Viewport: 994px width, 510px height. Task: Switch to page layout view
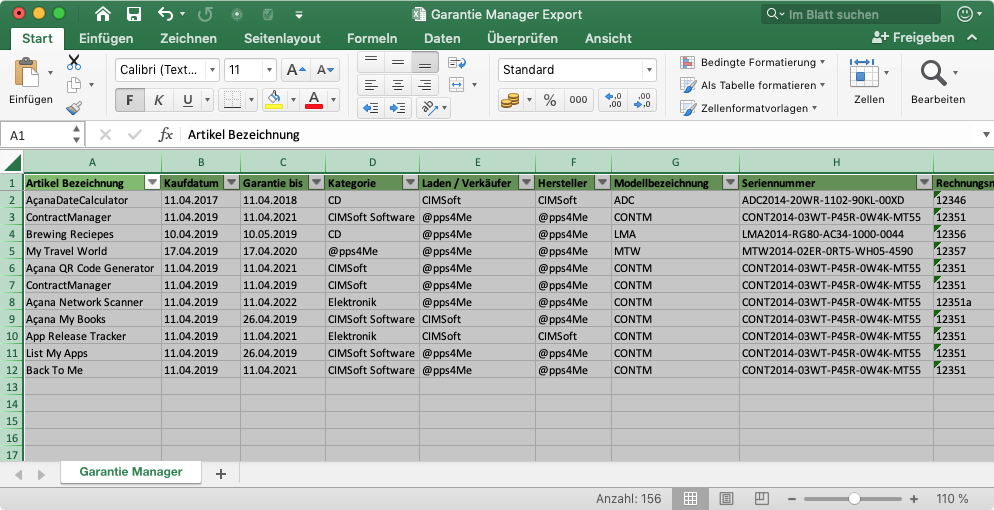(726, 499)
